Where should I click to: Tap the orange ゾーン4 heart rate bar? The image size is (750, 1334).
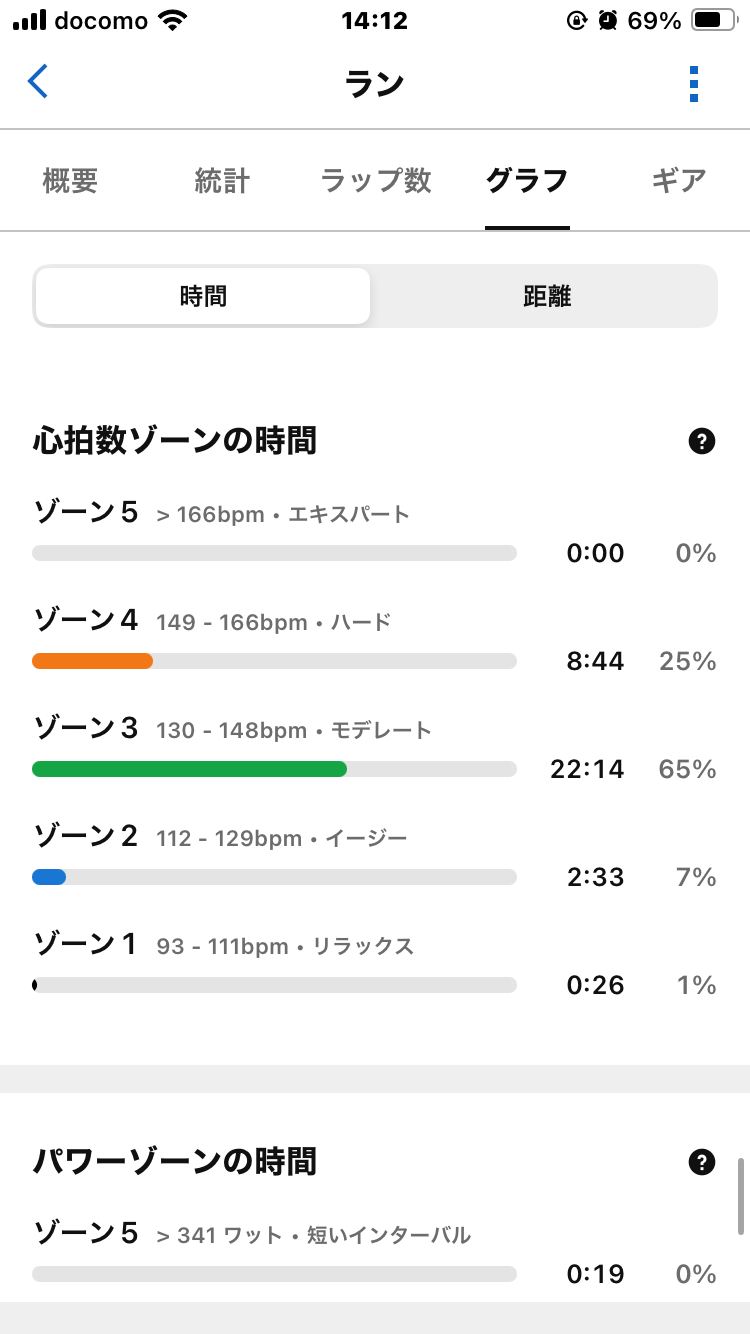click(x=92, y=661)
